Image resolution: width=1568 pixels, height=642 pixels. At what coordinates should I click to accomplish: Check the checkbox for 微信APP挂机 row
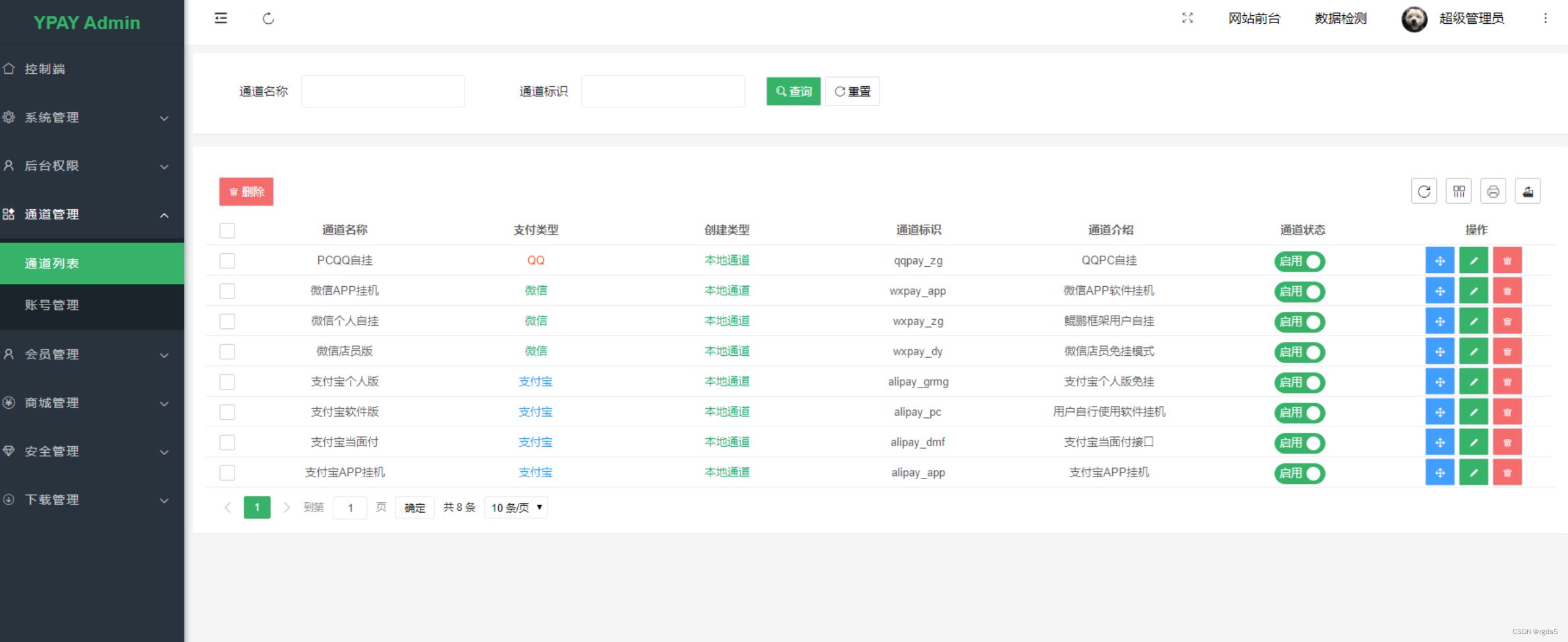(227, 291)
